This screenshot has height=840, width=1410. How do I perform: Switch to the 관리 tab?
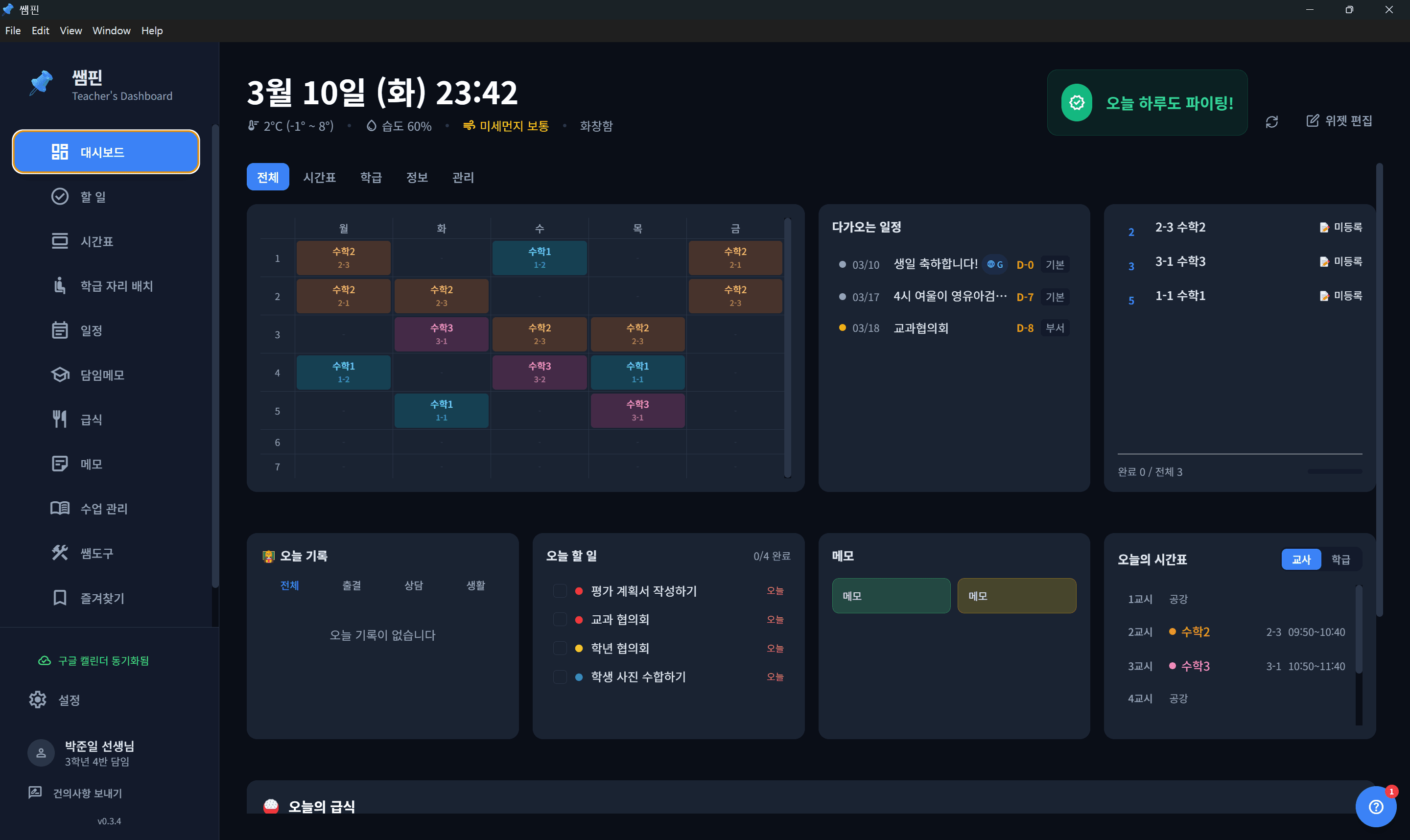tap(463, 177)
